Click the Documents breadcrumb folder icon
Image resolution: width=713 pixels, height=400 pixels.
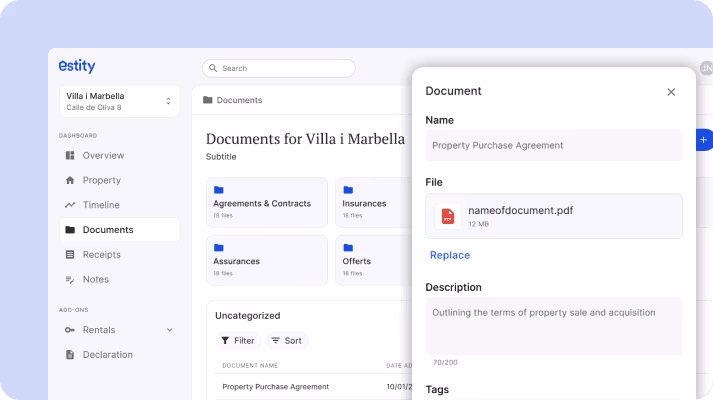pyautogui.click(x=208, y=100)
